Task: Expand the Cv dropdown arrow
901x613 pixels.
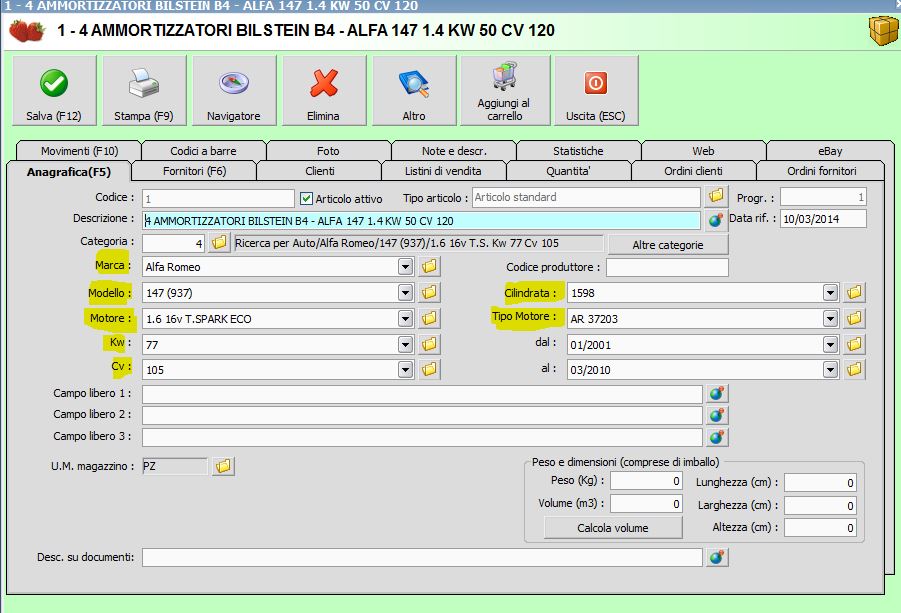Action: (x=406, y=369)
